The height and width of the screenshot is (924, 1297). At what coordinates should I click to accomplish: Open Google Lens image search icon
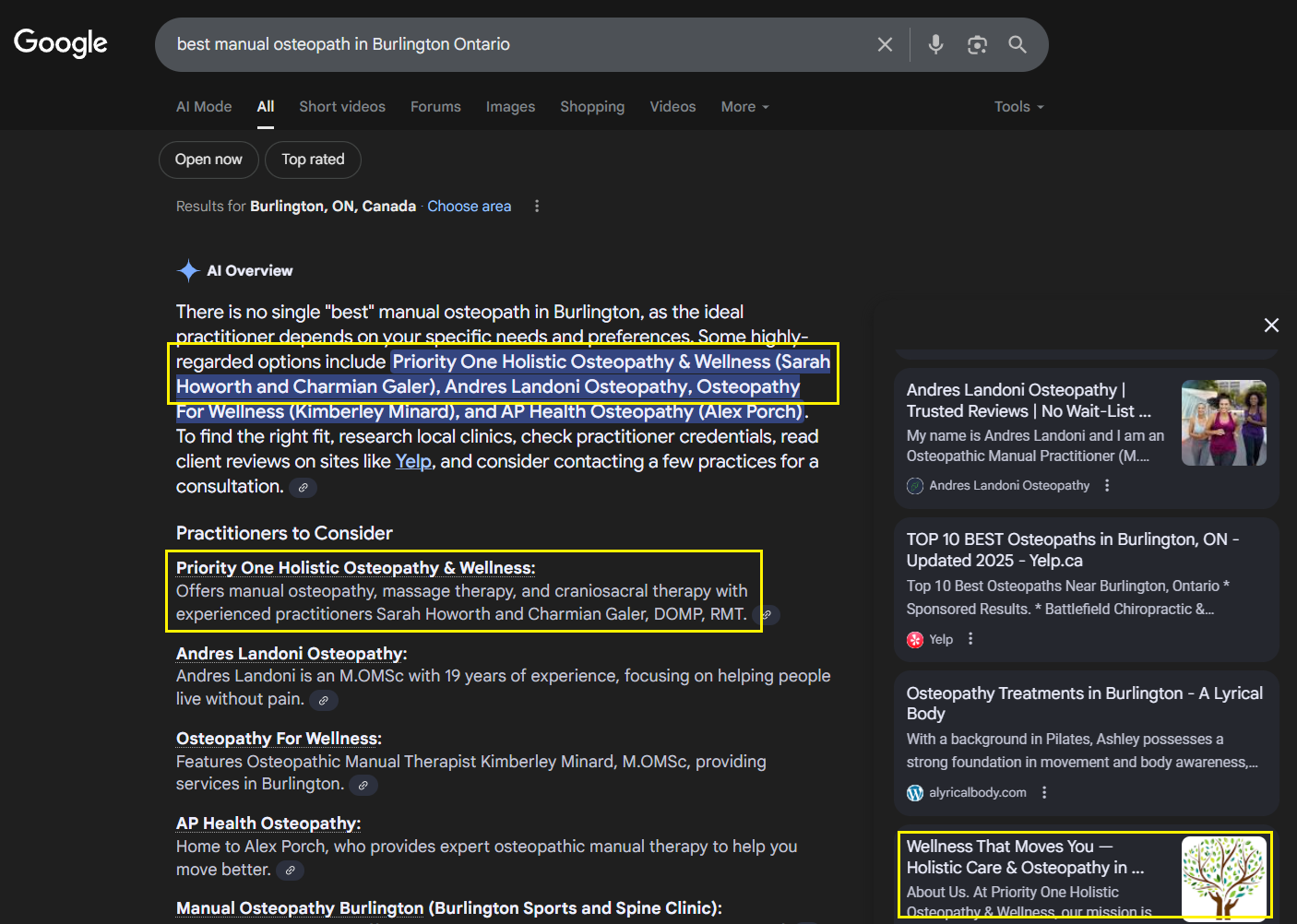977,44
